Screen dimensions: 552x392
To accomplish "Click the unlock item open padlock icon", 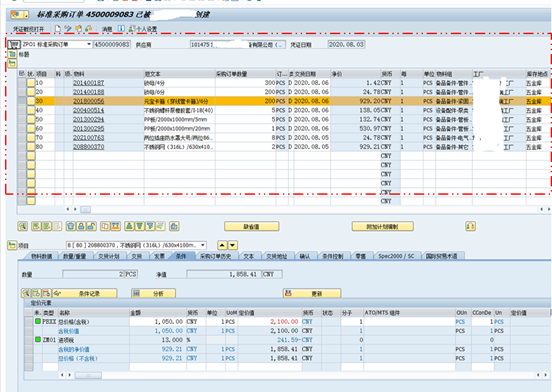I will (92, 226).
